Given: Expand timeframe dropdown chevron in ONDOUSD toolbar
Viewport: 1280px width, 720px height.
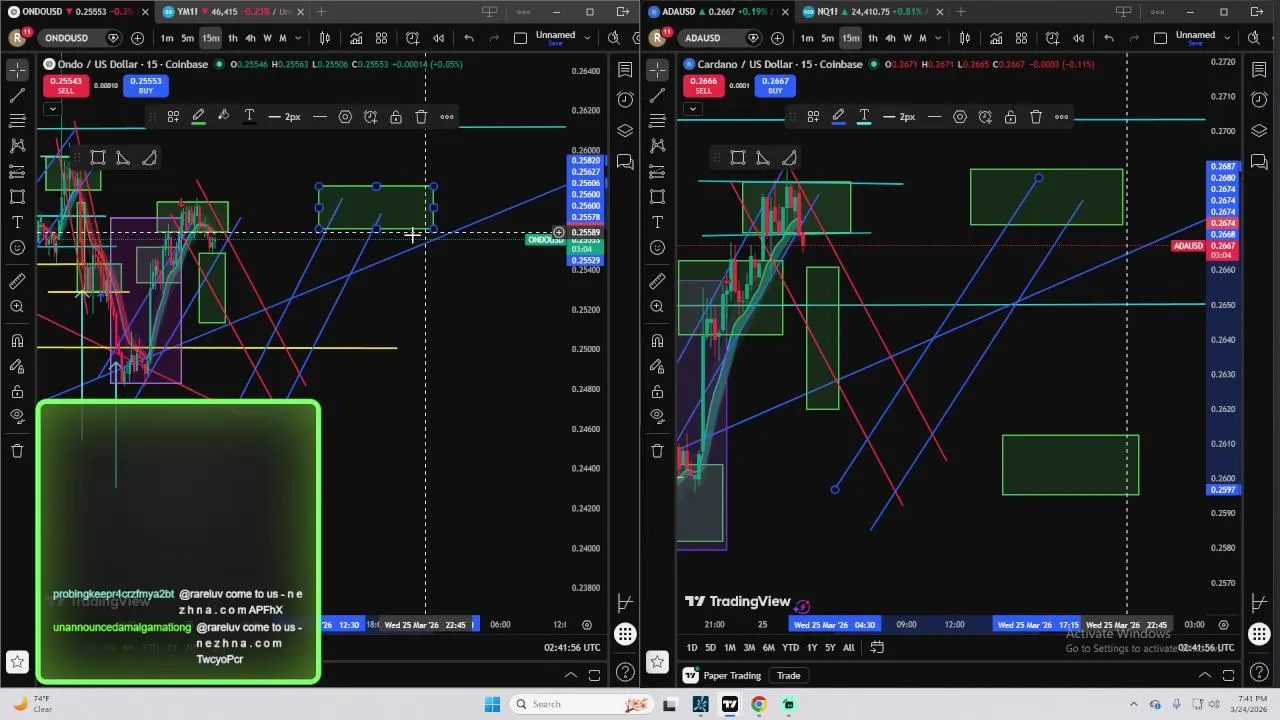Looking at the screenshot, I should pyautogui.click(x=298, y=38).
